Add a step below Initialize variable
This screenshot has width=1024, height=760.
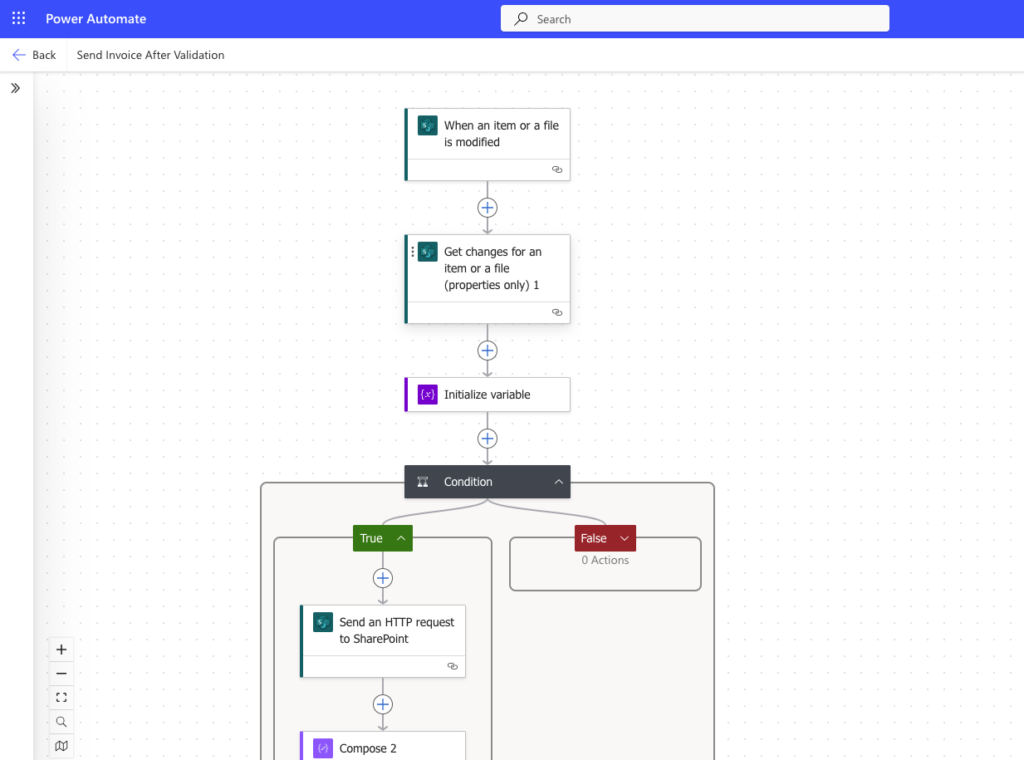[487, 439]
